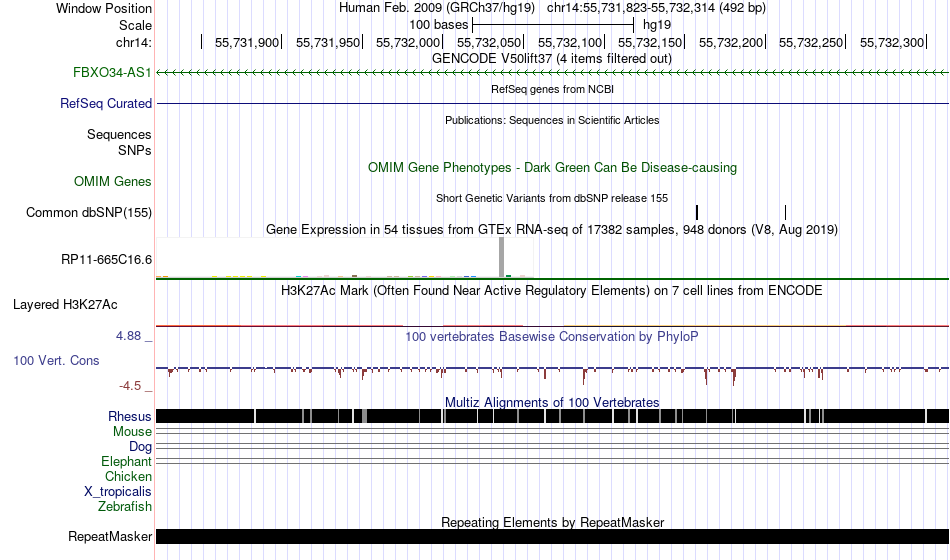Click the 'chr14:' ruler label
Screen dimensions: 950x560
coord(134,42)
